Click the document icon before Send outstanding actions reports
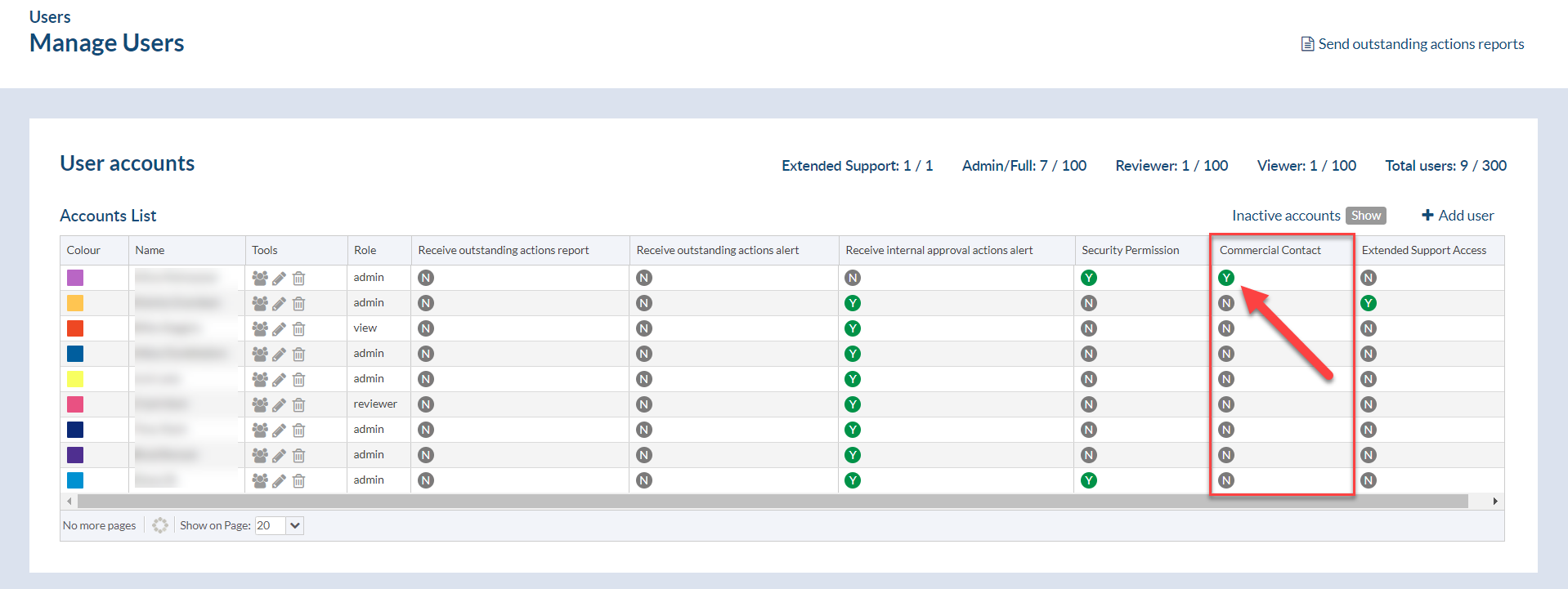Screen dimensions: 1568x589 point(1307,44)
